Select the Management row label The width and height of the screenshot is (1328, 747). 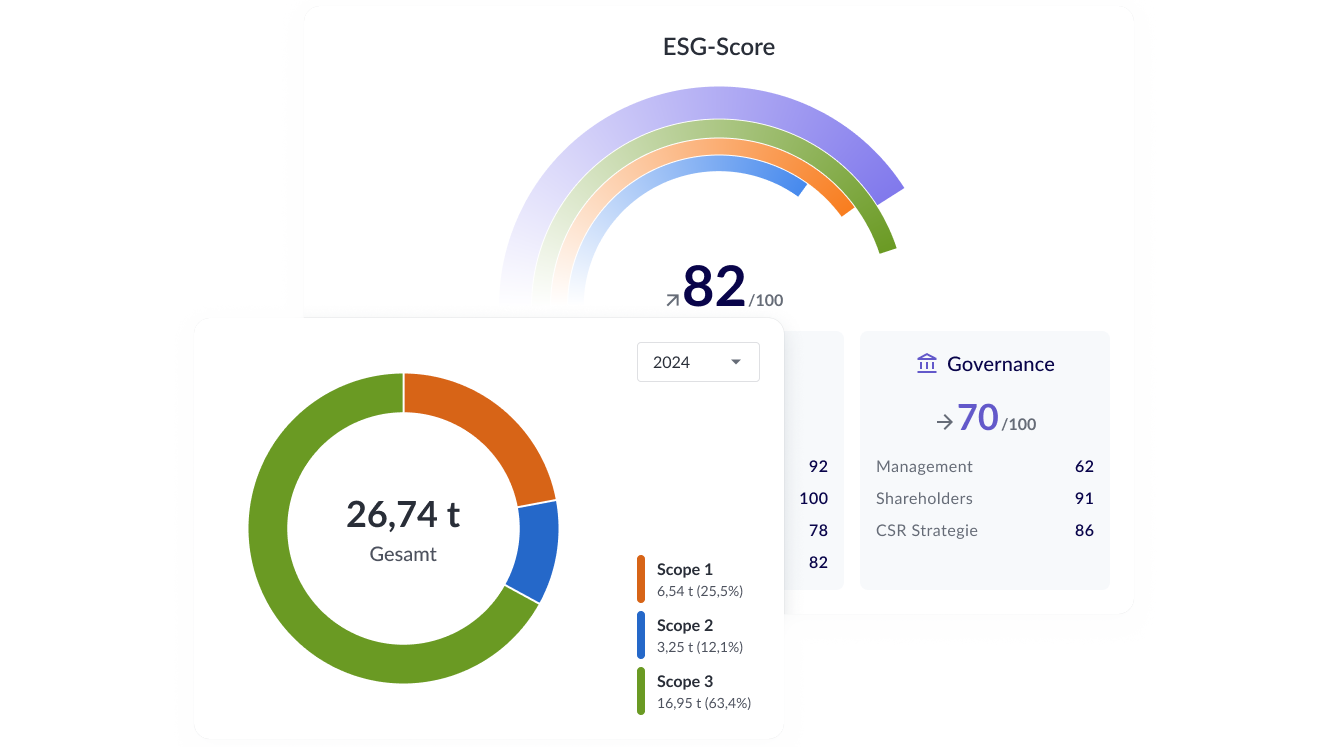click(x=924, y=467)
